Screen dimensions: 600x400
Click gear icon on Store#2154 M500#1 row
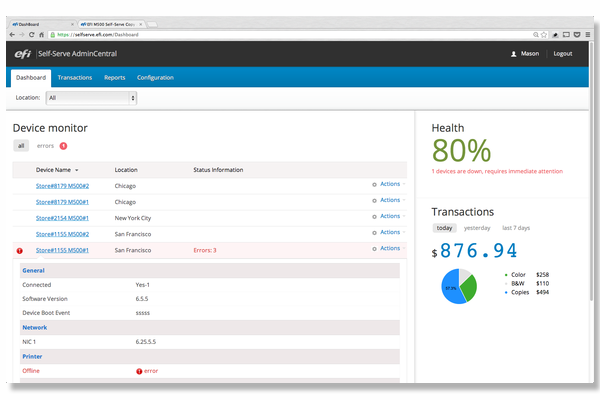click(x=374, y=217)
